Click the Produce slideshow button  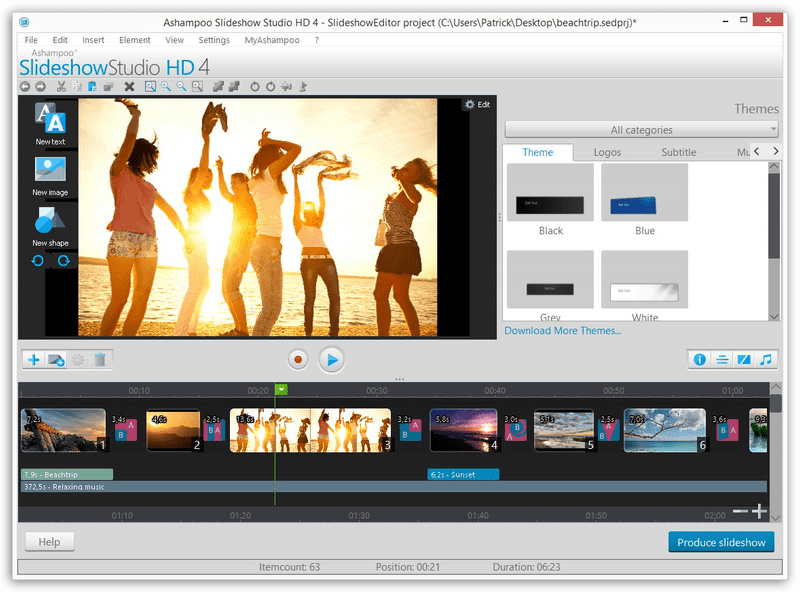(x=721, y=542)
